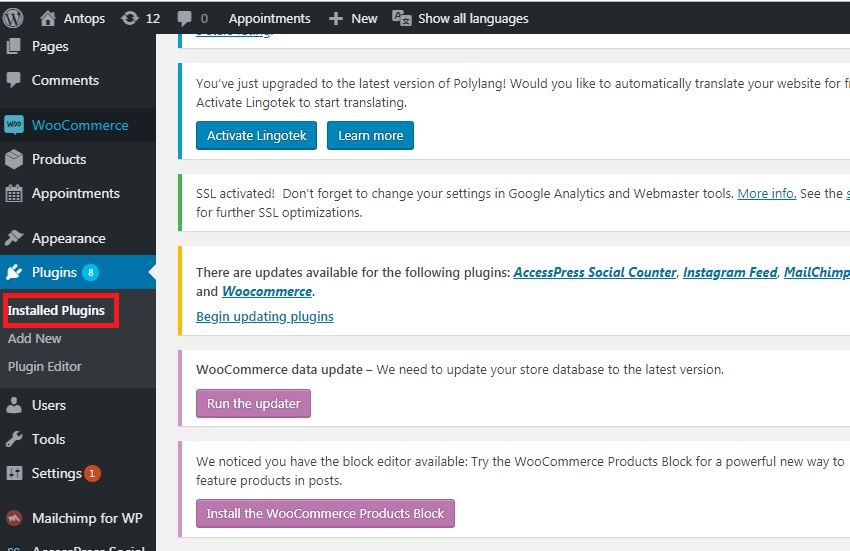Click the plus icon beside New
The image size is (850, 551).
[336, 19]
